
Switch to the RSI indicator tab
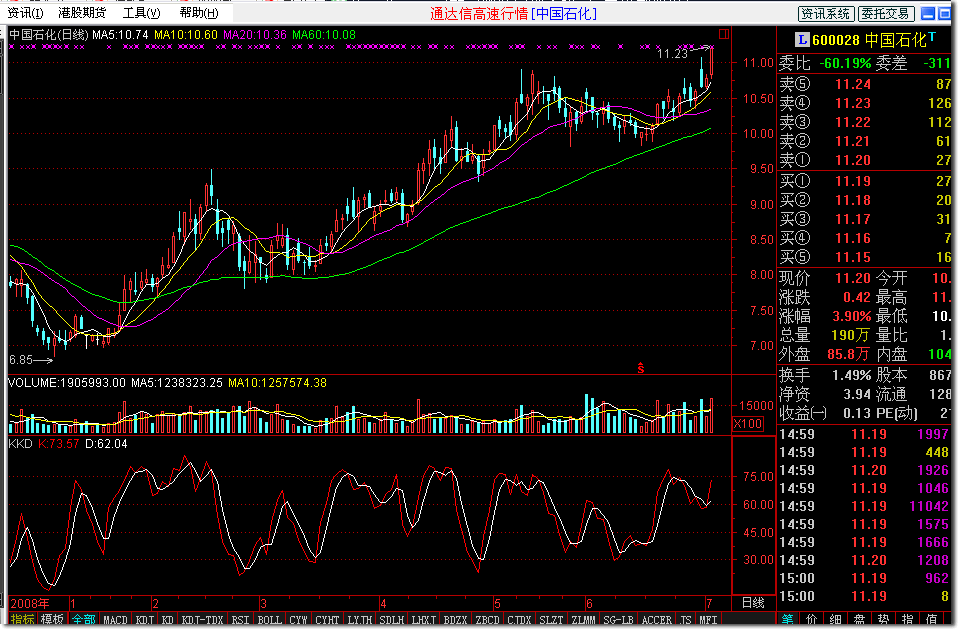240,620
